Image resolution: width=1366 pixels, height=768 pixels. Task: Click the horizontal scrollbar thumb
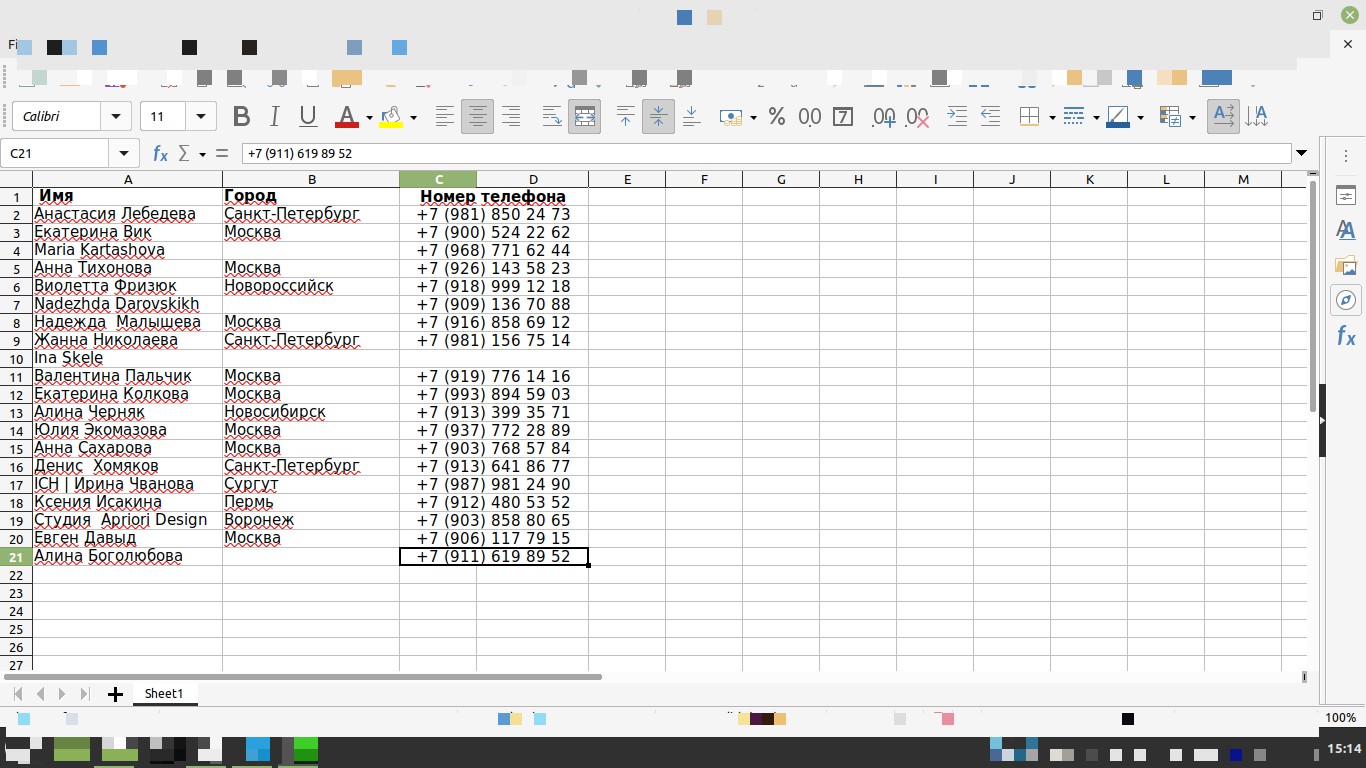(301, 677)
